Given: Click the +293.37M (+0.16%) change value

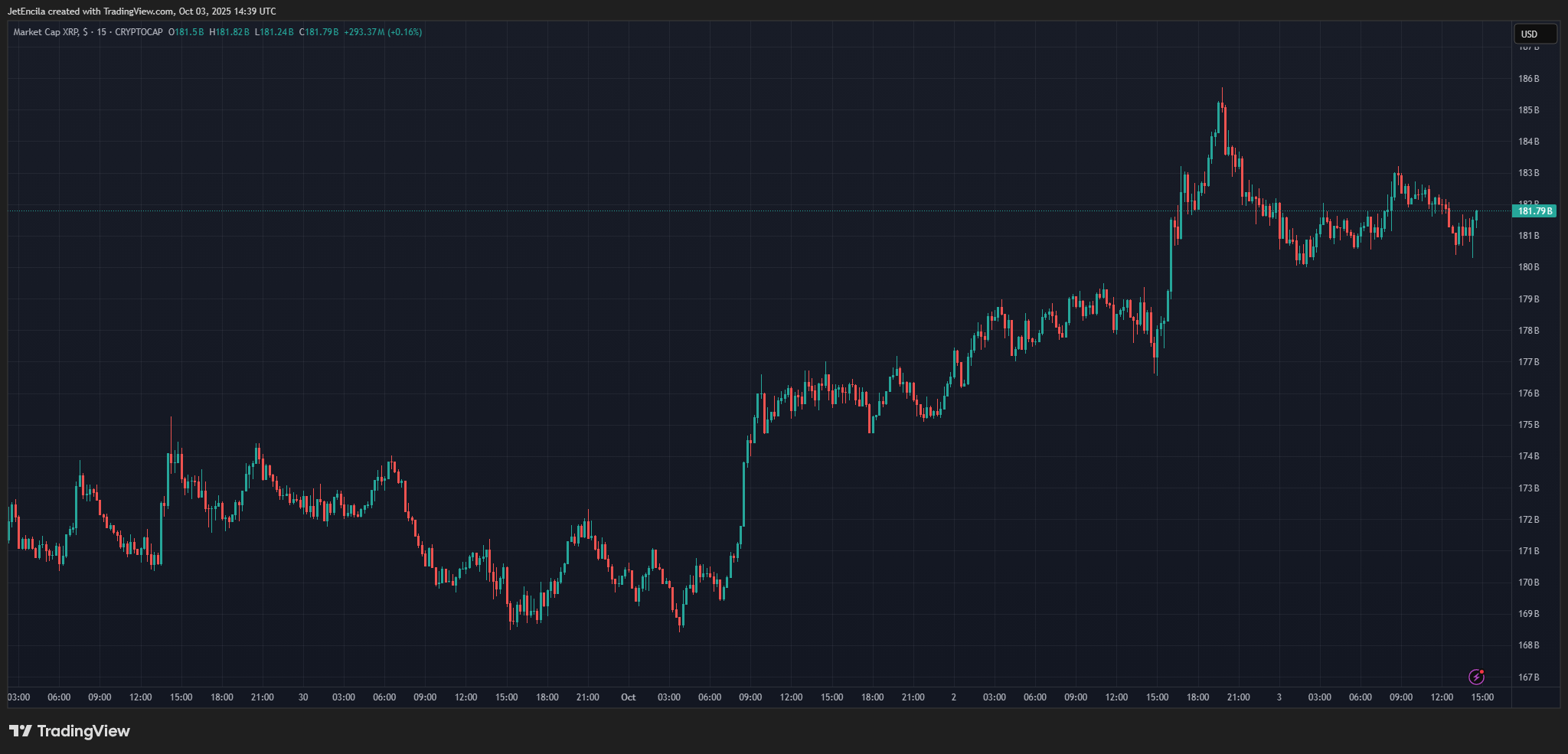Looking at the screenshot, I should coord(383,32).
